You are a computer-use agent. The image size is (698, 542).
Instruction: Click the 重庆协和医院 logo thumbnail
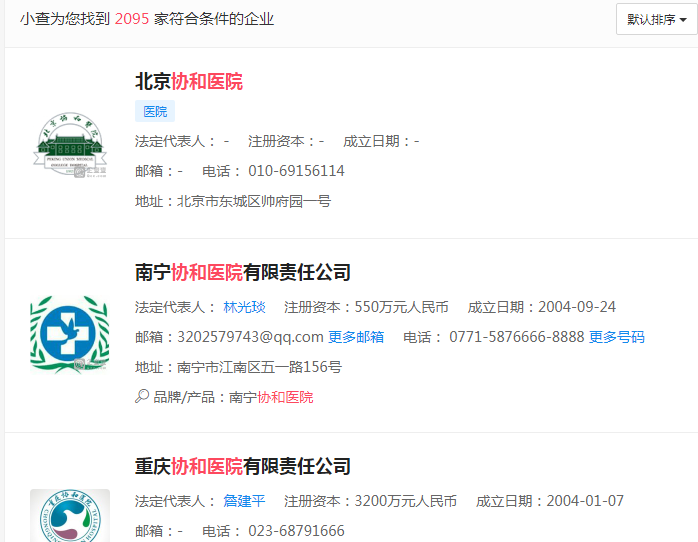[x=70, y=516]
